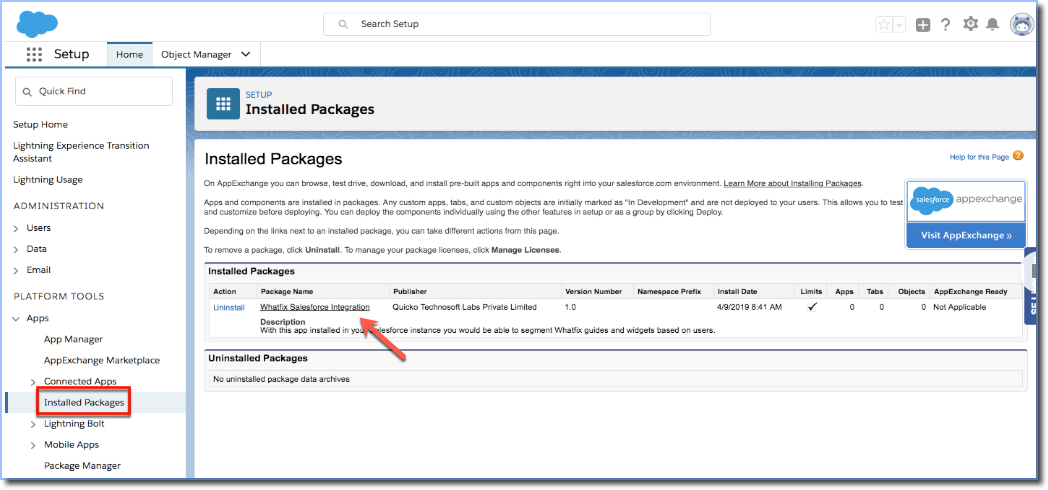Image resolution: width=1048 pixels, height=490 pixels.
Task: Focus the Search Setup field
Action: pos(517,24)
